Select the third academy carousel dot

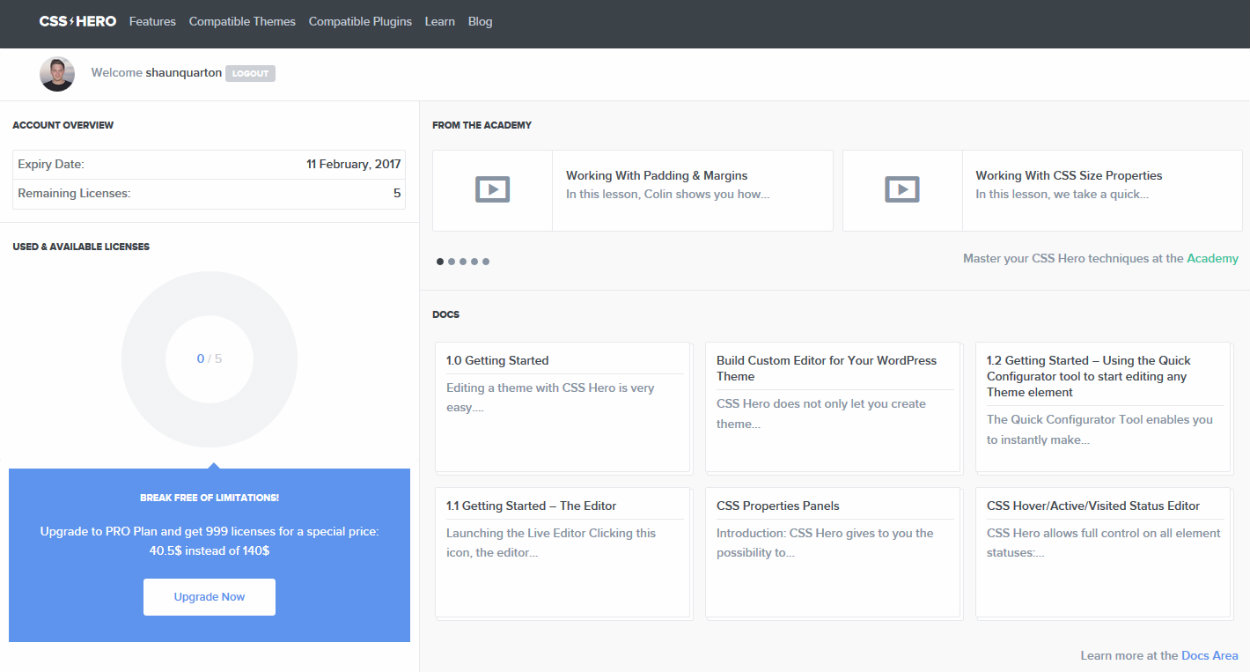[x=463, y=262]
